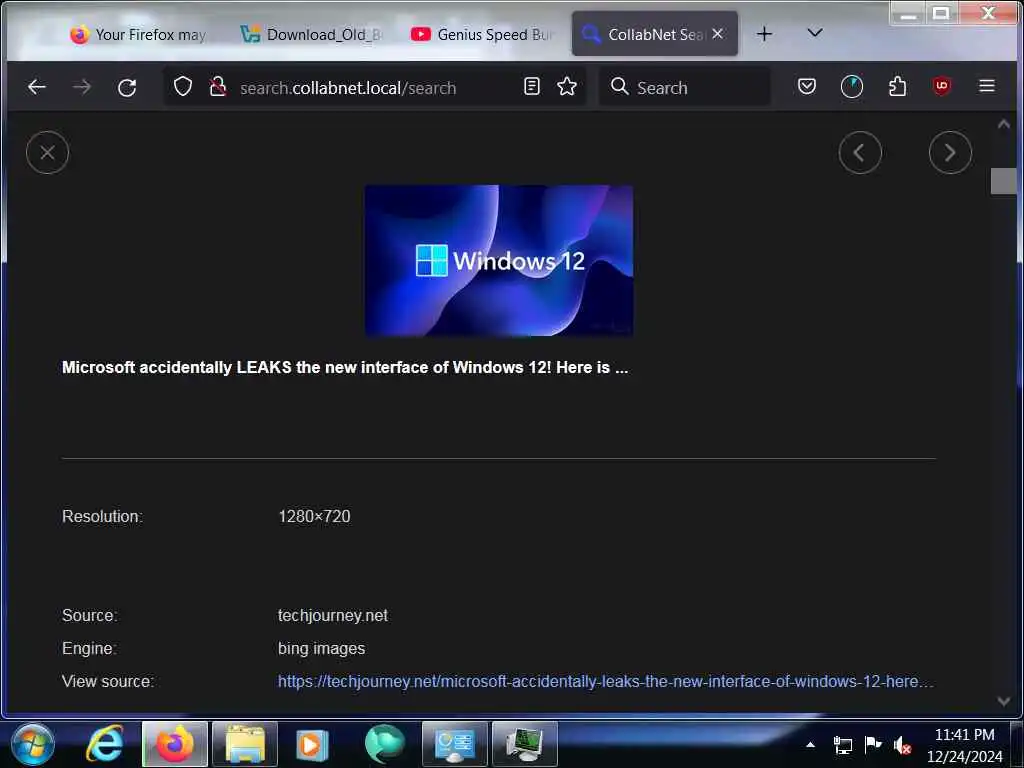
Task: Open the tracking protection shield icon
Action: point(183,86)
